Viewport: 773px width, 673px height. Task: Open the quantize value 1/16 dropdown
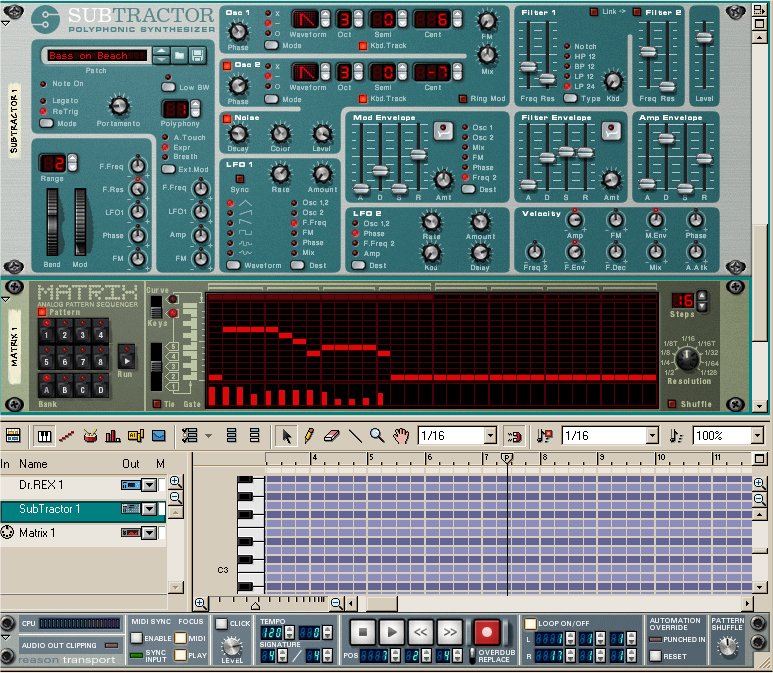652,436
